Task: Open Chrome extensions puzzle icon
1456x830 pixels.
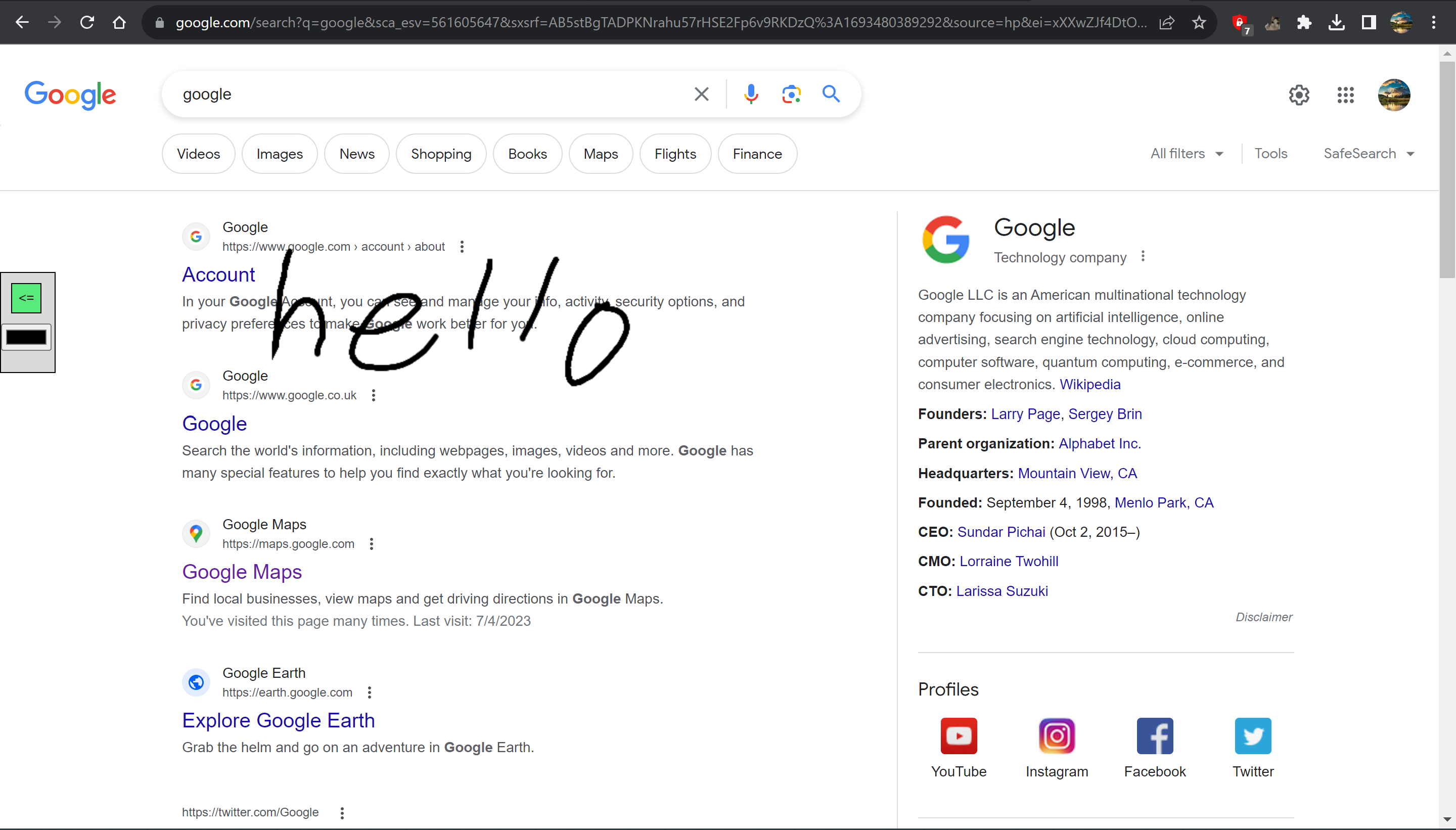Action: pos(1304,23)
